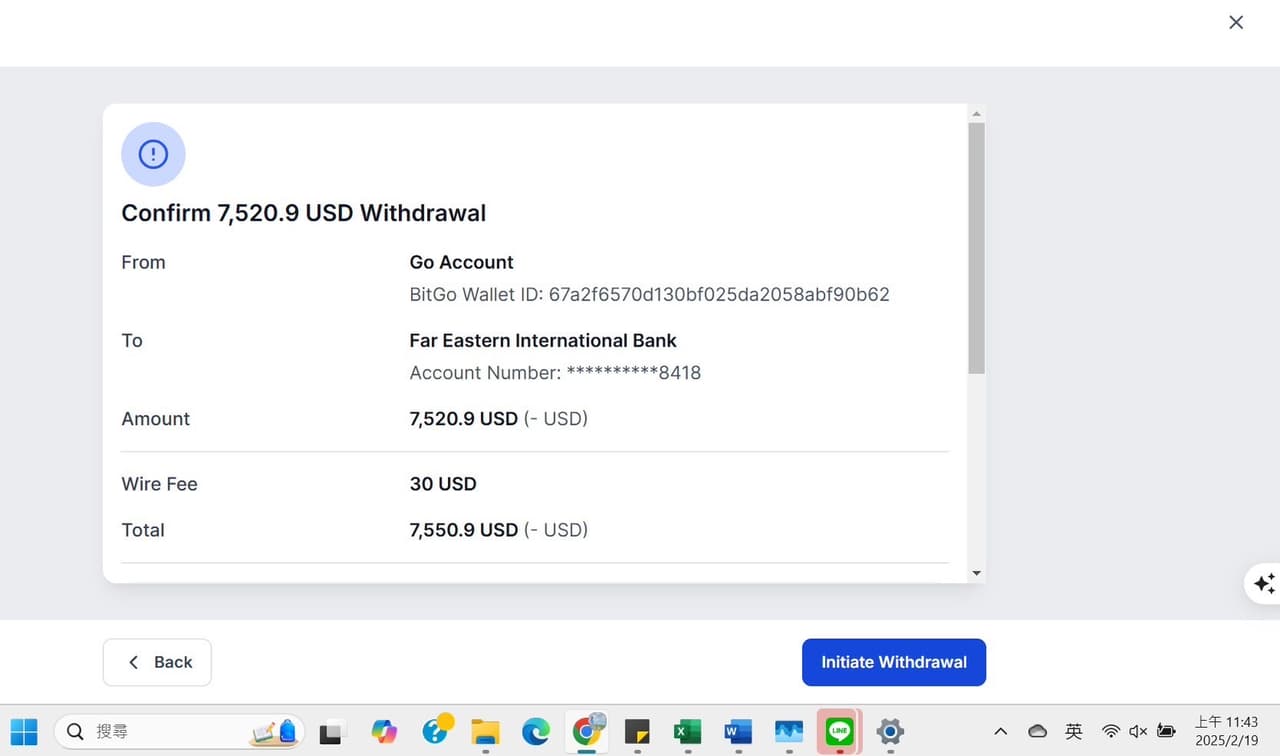Close the withdrawal dialog with X
1280x756 pixels.
click(x=1236, y=22)
